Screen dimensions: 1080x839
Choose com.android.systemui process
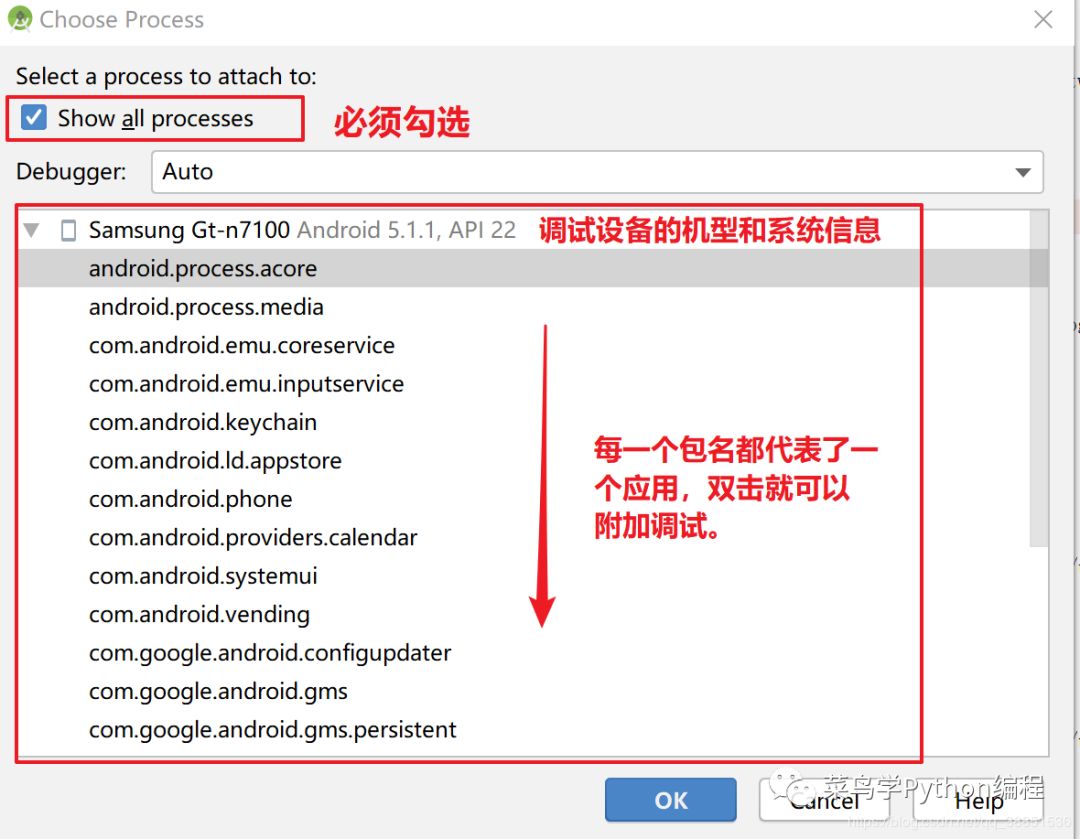click(523, 576)
